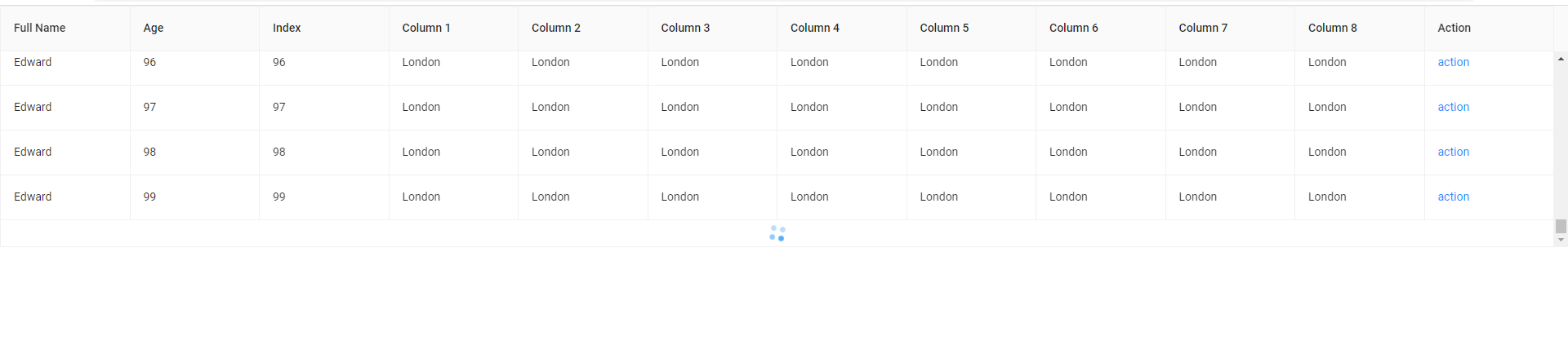
Task: Click action link in row 97
Action: (1453, 107)
